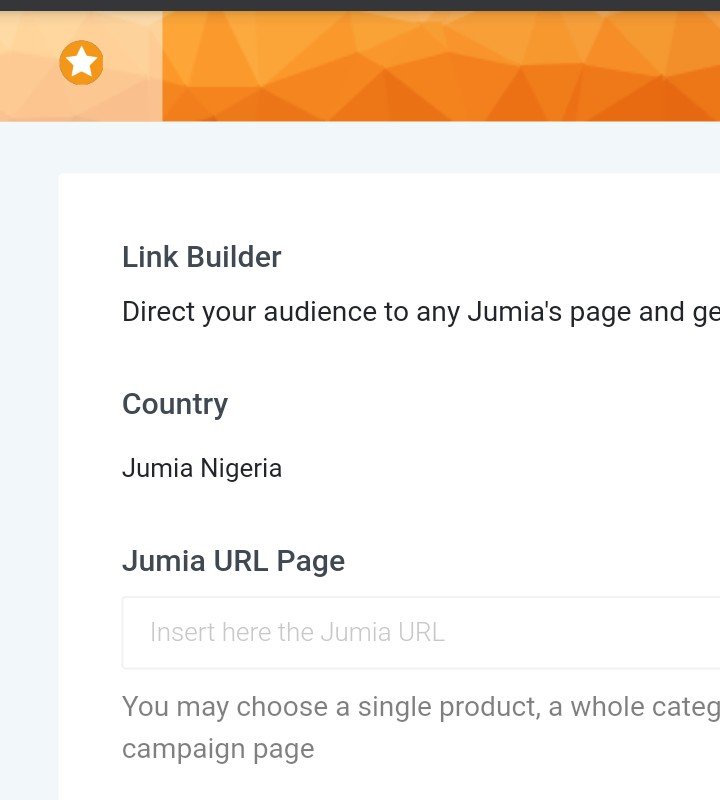Click the Jumia URL Page heading
720x800 pixels.
click(233, 561)
